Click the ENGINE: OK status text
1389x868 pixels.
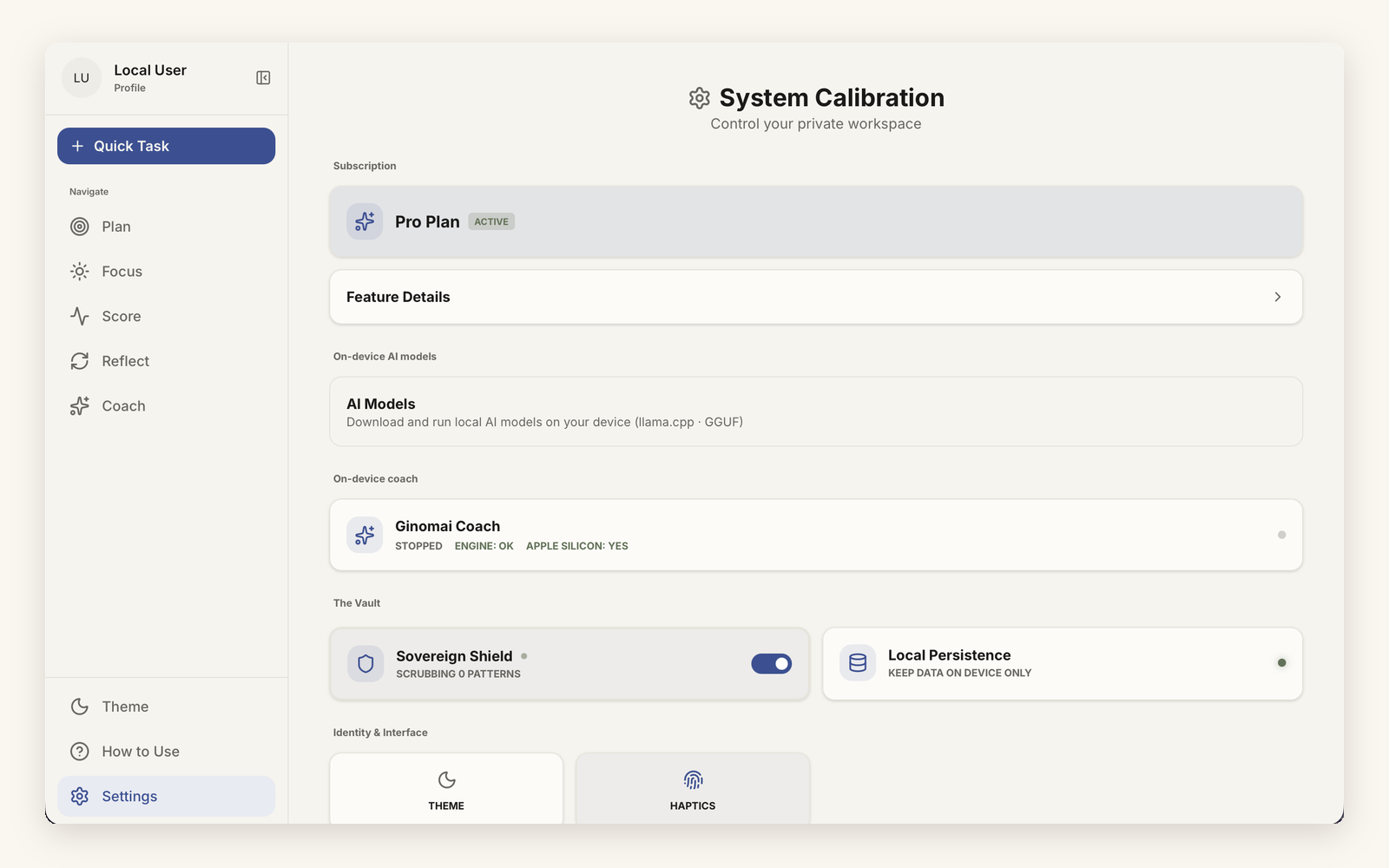(x=484, y=546)
